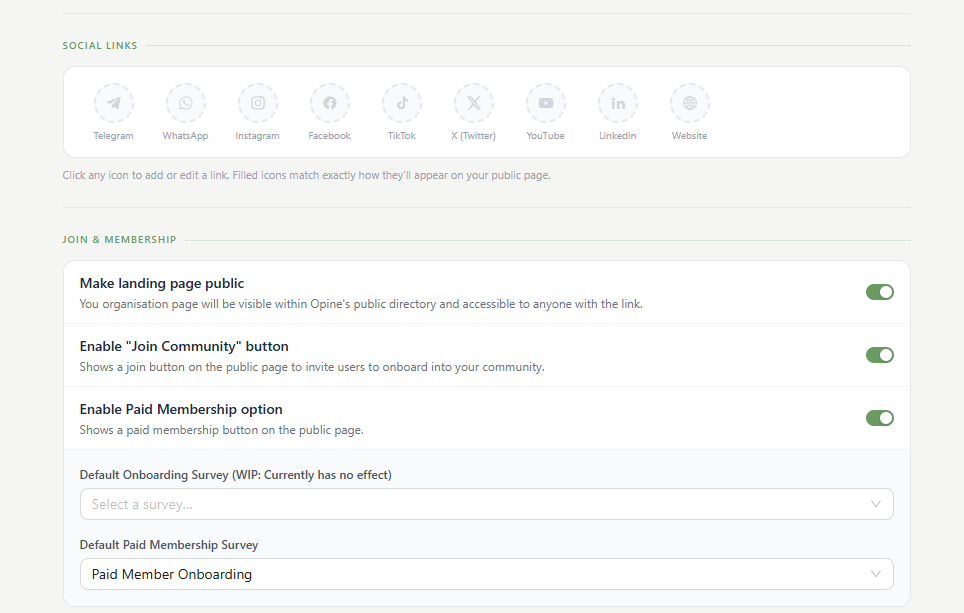Click the "Click any icon to add" hint text
This screenshot has height=613, width=964.
coord(306,175)
